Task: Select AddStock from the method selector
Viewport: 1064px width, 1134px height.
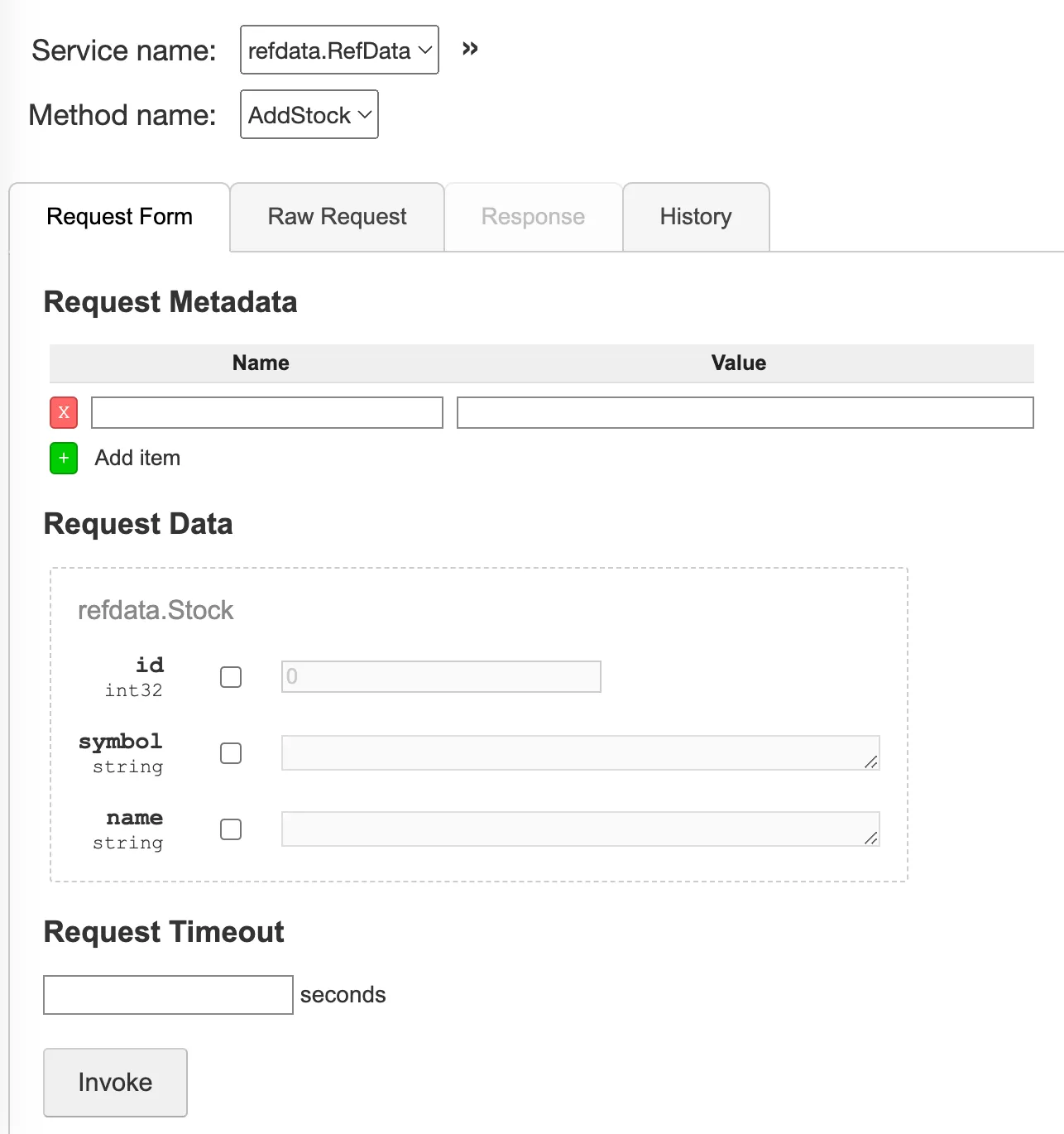Action: coord(309,114)
